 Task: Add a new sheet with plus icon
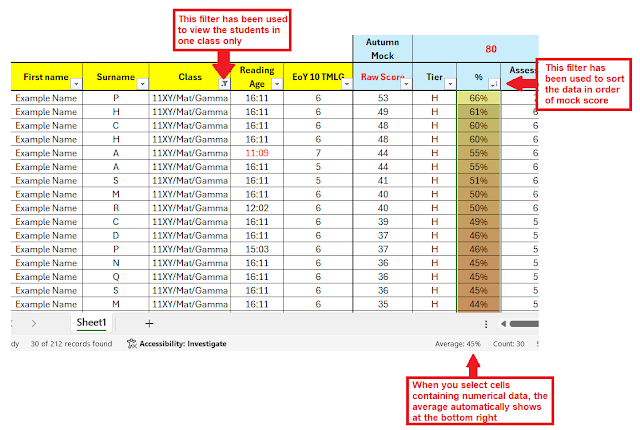[x=149, y=323]
